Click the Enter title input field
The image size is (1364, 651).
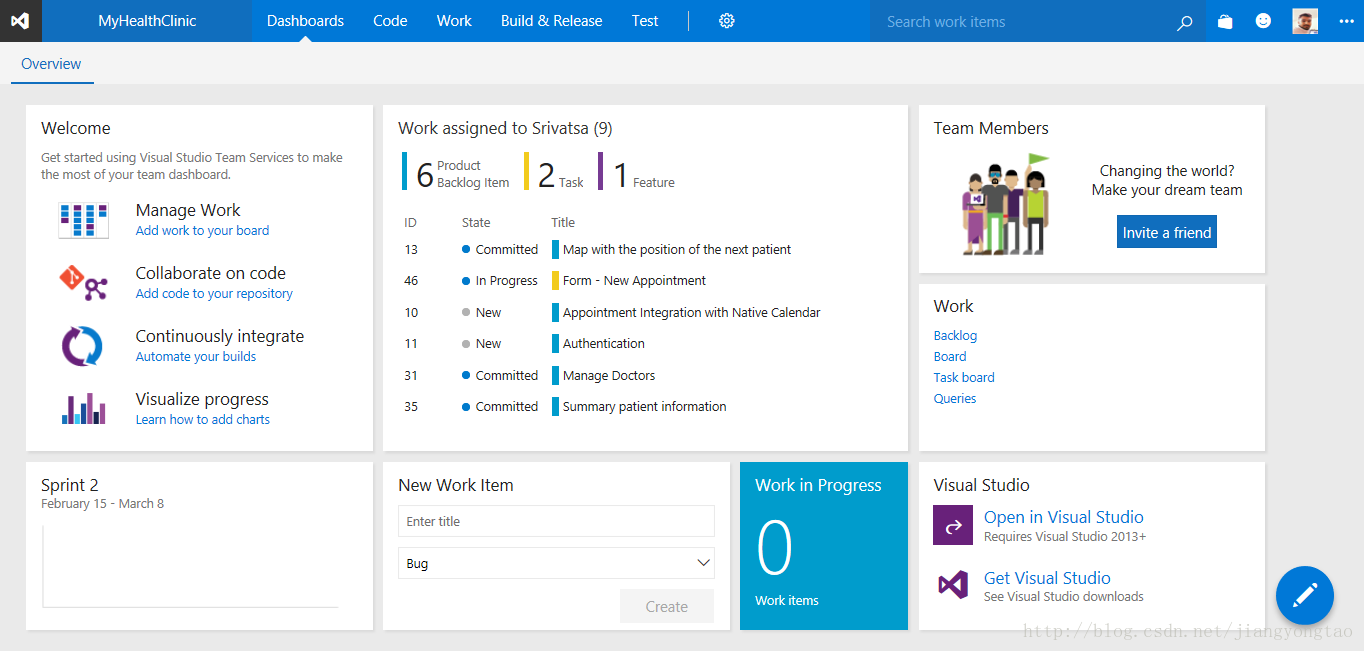click(556, 521)
